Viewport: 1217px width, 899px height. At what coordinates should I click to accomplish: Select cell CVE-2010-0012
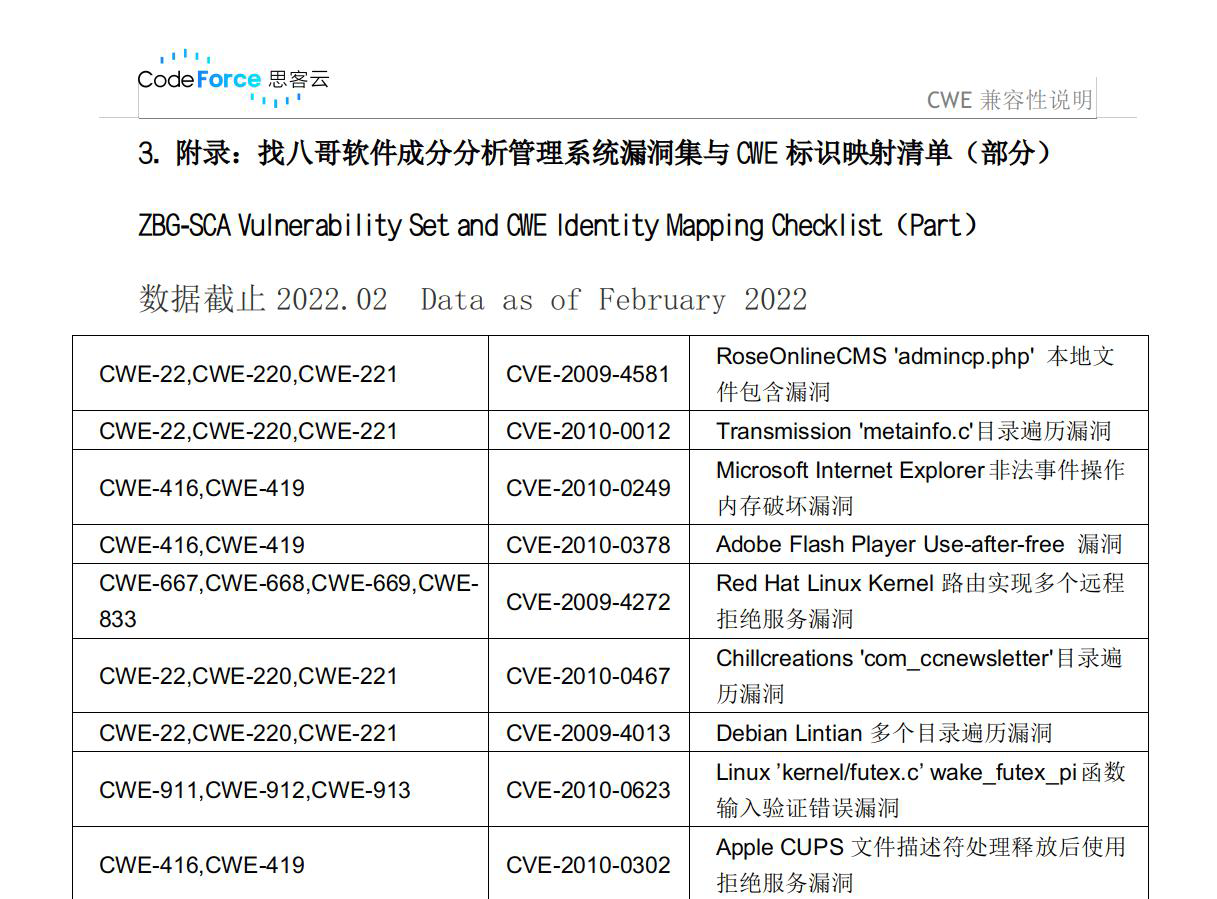[x=589, y=431]
